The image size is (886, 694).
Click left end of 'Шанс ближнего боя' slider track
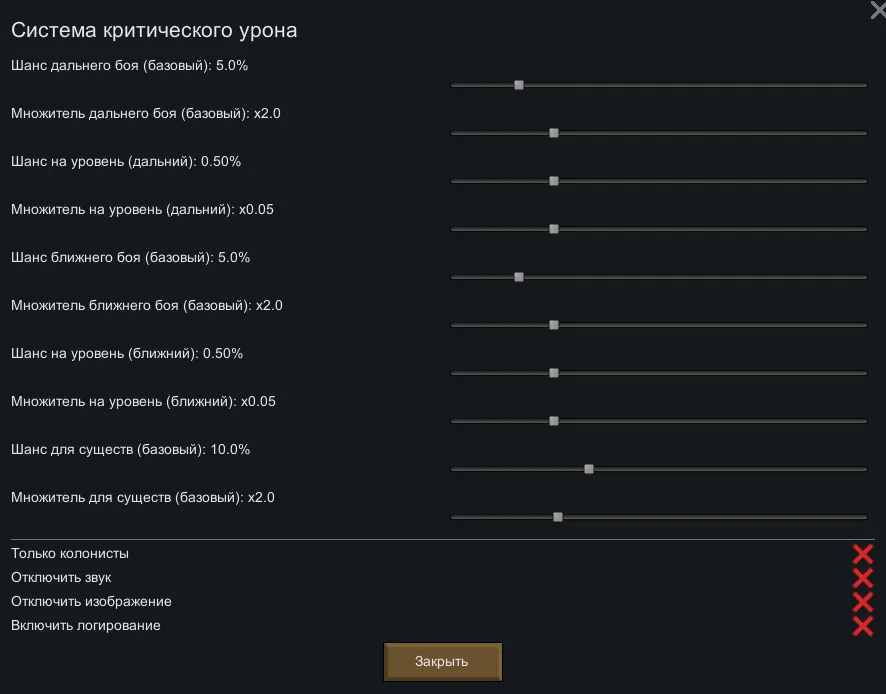coord(455,277)
